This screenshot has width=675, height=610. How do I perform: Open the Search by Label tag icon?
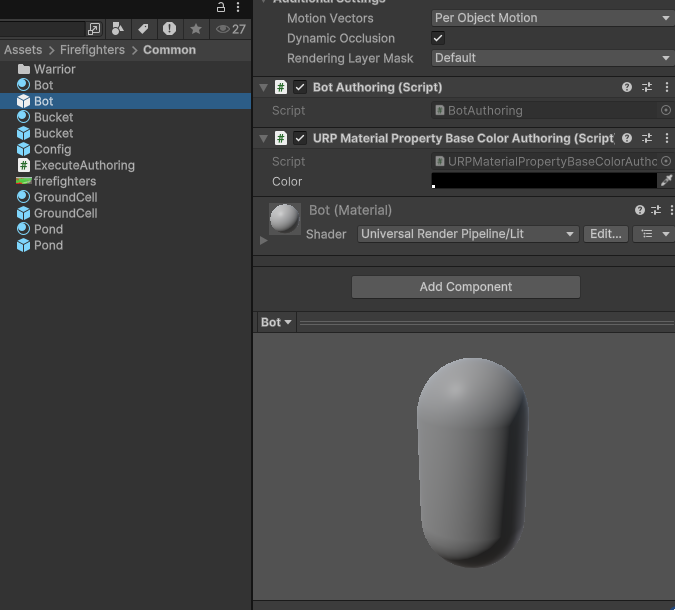(x=143, y=29)
